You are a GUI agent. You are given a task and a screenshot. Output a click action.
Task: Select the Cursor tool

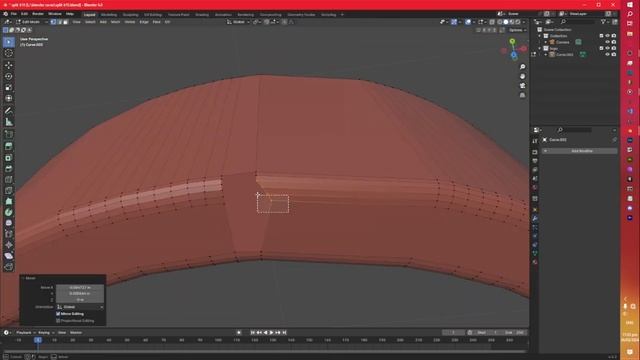(x=9, y=53)
